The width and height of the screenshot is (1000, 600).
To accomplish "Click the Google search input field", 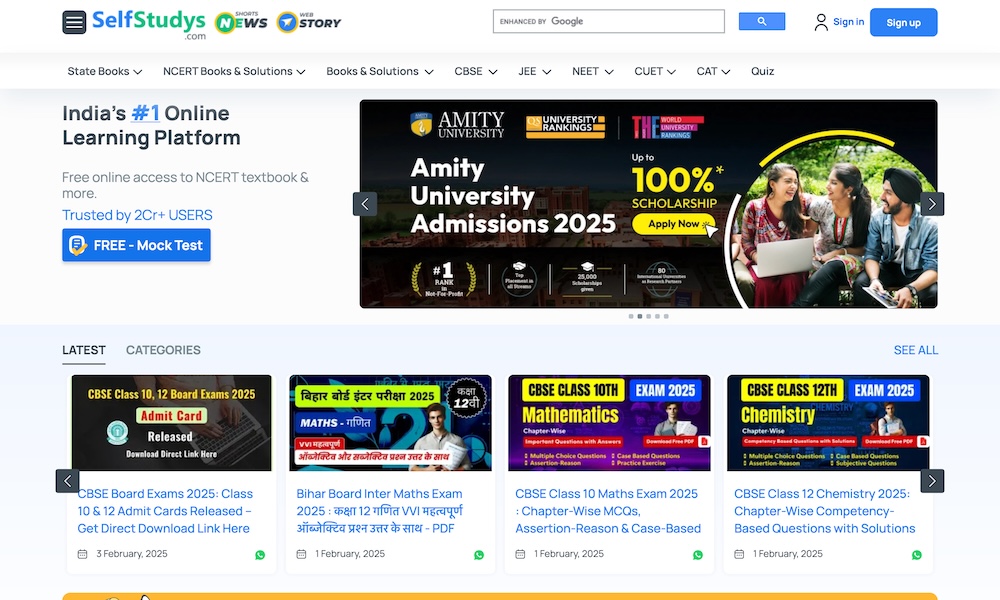I will point(608,21).
